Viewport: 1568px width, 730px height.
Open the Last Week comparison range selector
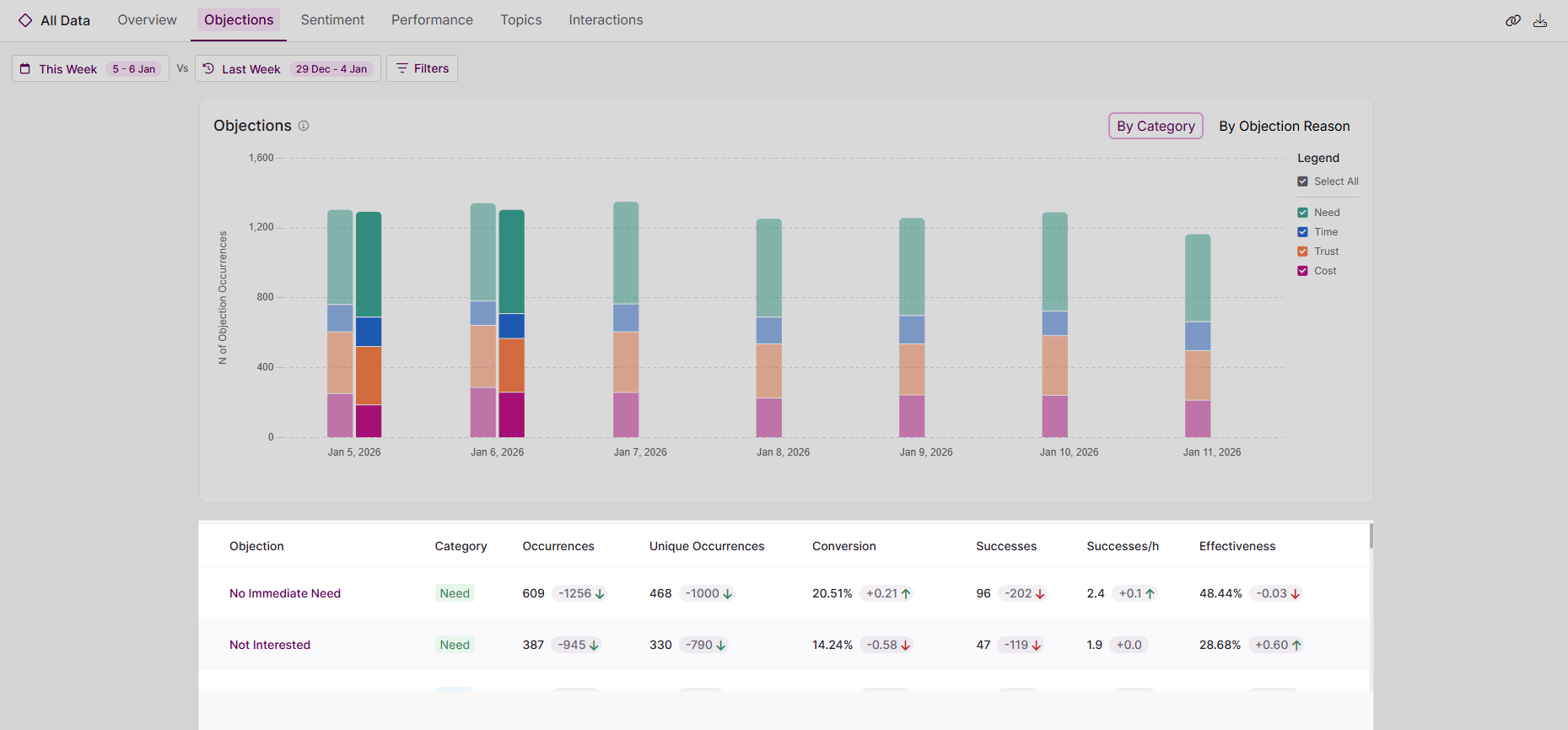coord(288,69)
